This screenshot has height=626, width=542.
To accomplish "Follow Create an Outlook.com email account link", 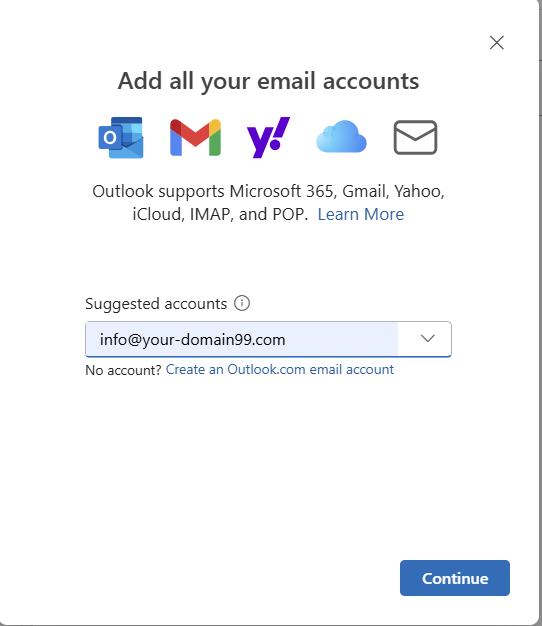I will pyautogui.click(x=280, y=370).
